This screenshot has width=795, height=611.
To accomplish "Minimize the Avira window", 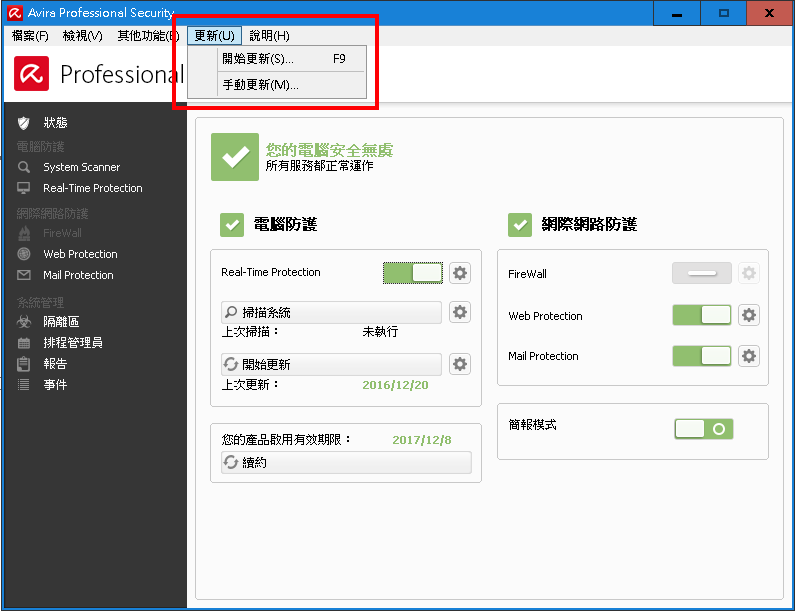I will coord(677,13).
